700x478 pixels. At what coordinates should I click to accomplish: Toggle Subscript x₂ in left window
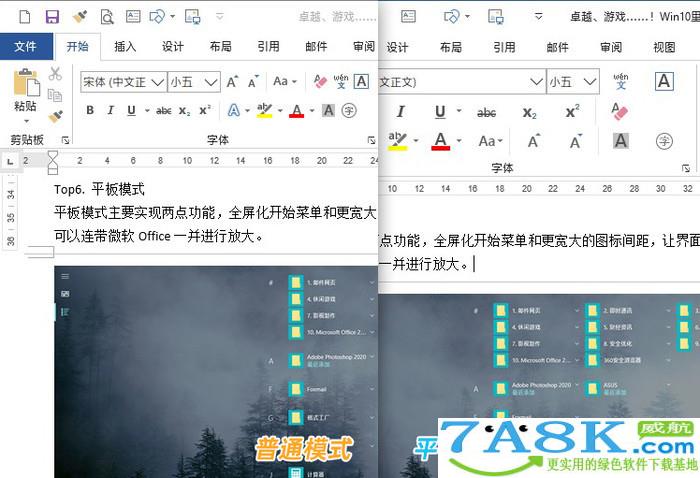click(x=184, y=111)
